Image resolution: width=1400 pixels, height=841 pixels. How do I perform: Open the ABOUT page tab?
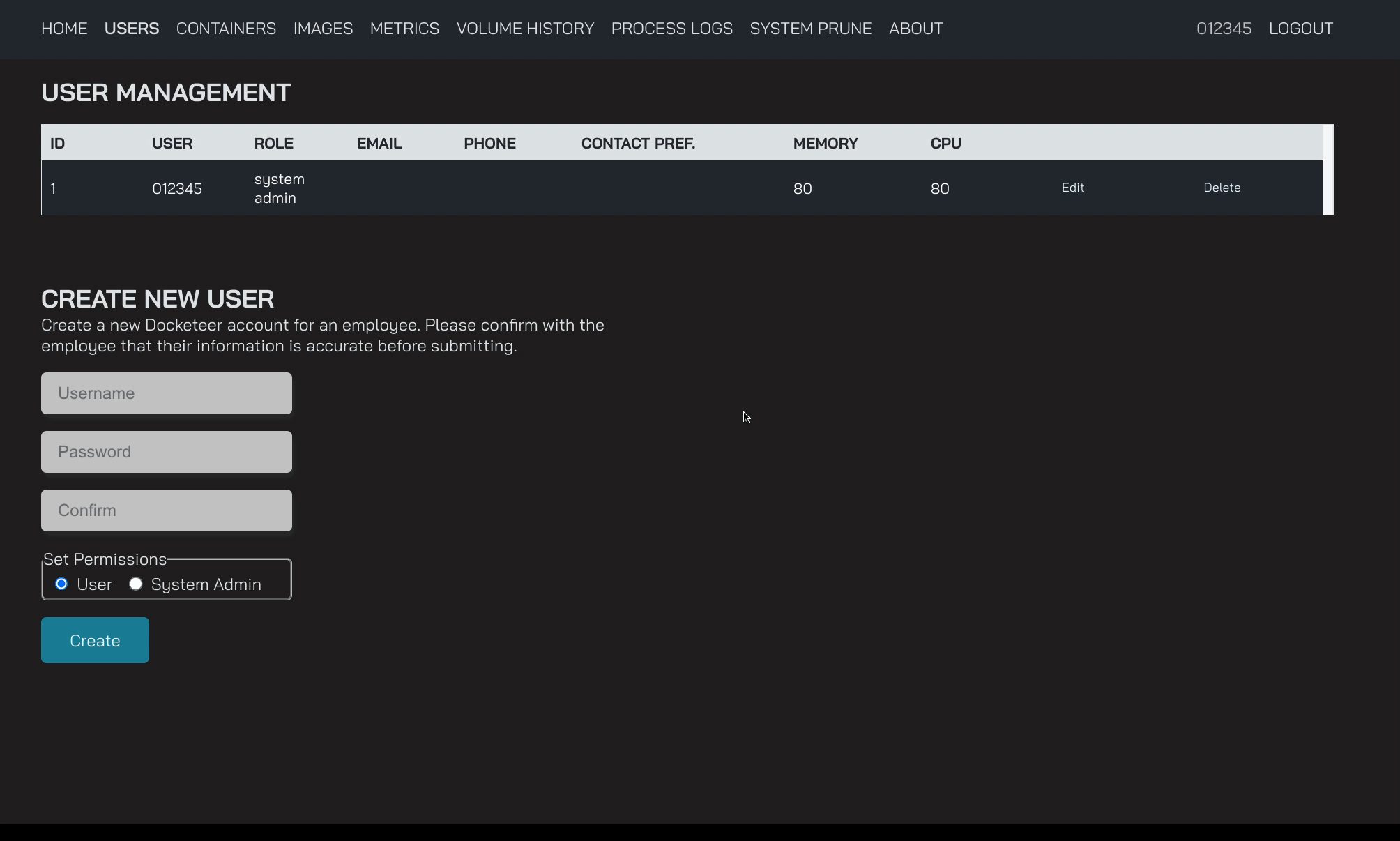[x=916, y=28]
